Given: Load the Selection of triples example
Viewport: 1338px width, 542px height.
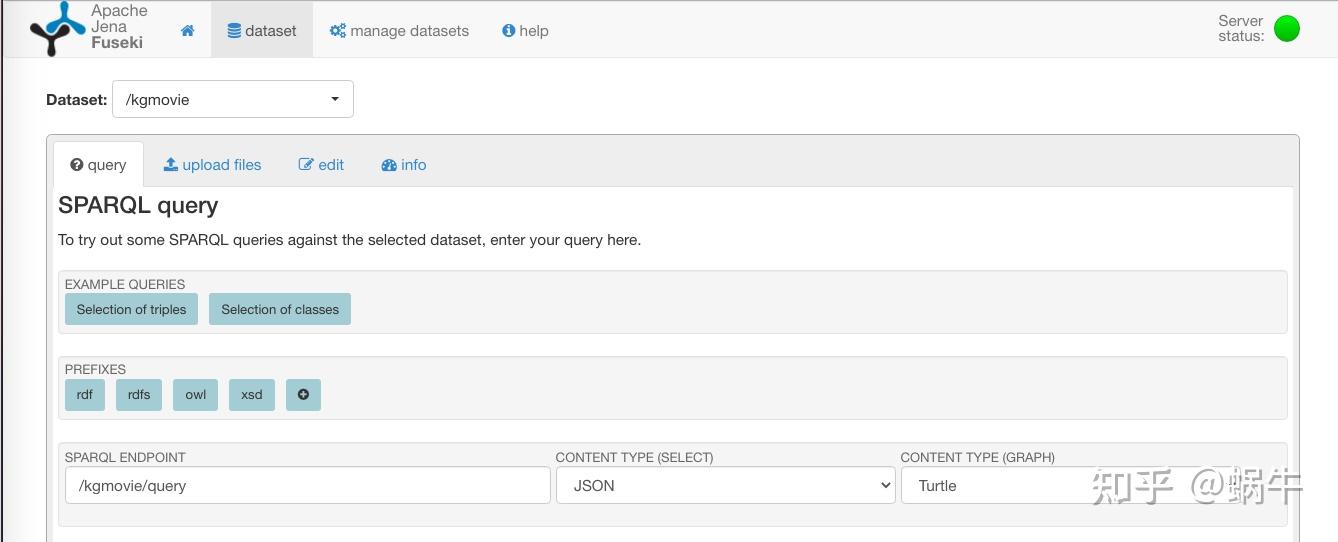Looking at the screenshot, I should (x=131, y=309).
